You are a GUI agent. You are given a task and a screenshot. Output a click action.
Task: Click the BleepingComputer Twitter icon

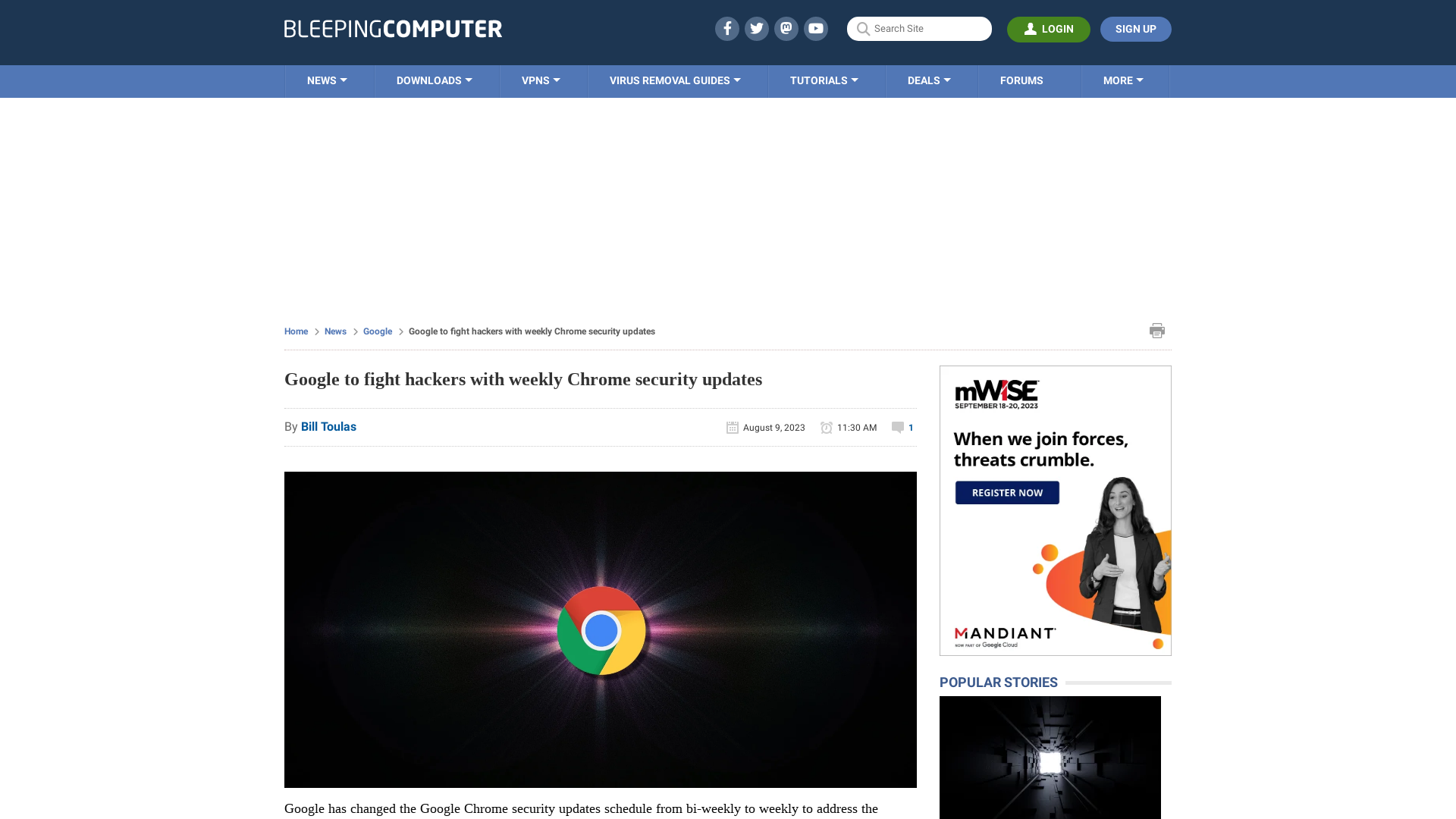pyautogui.click(x=756, y=28)
